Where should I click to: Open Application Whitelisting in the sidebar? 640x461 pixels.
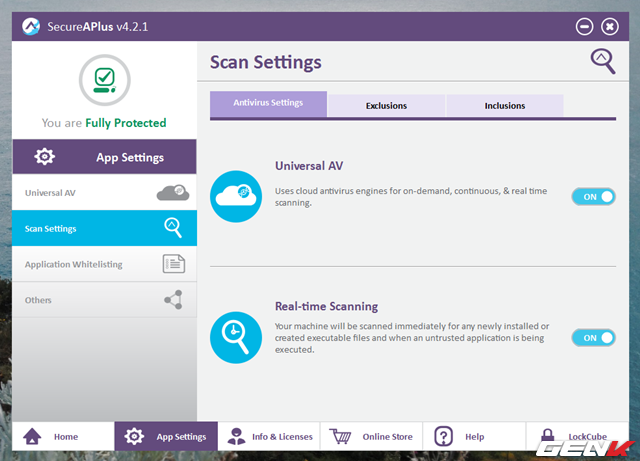[x=104, y=264]
